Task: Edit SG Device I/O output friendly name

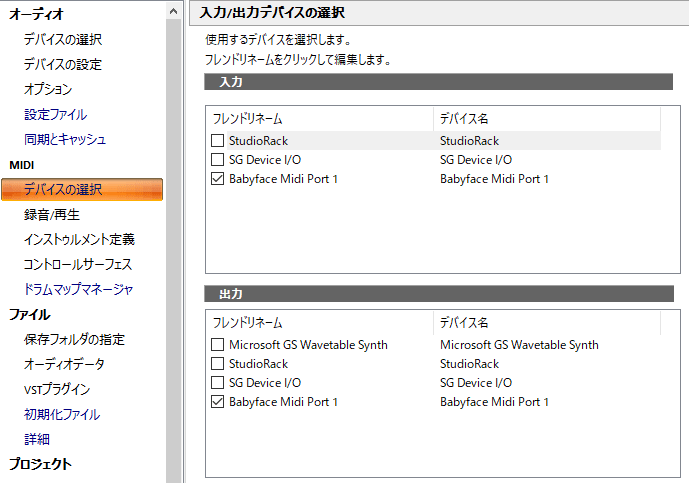Action: (265, 383)
